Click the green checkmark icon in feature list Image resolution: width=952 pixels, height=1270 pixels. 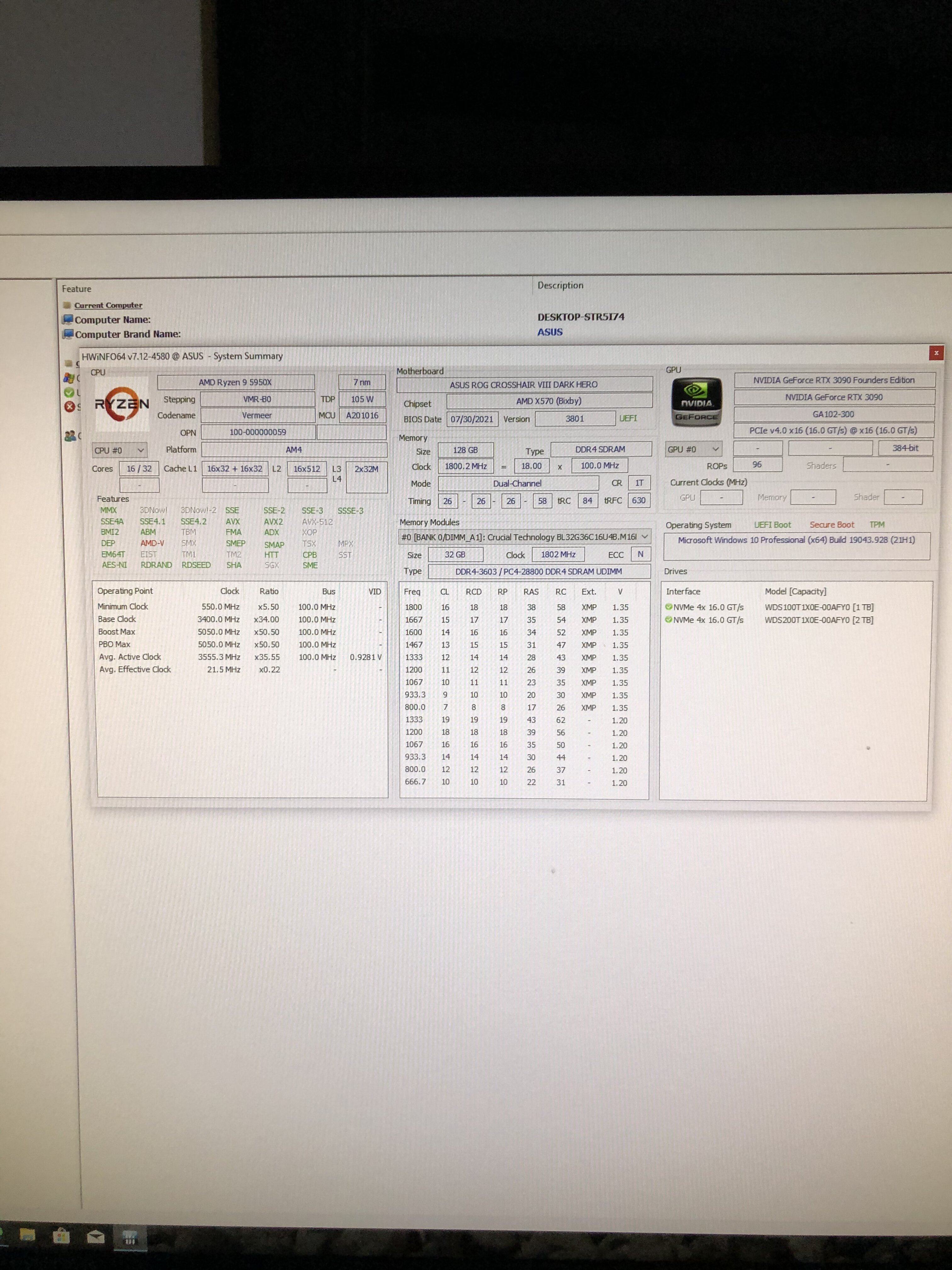[x=70, y=393]
